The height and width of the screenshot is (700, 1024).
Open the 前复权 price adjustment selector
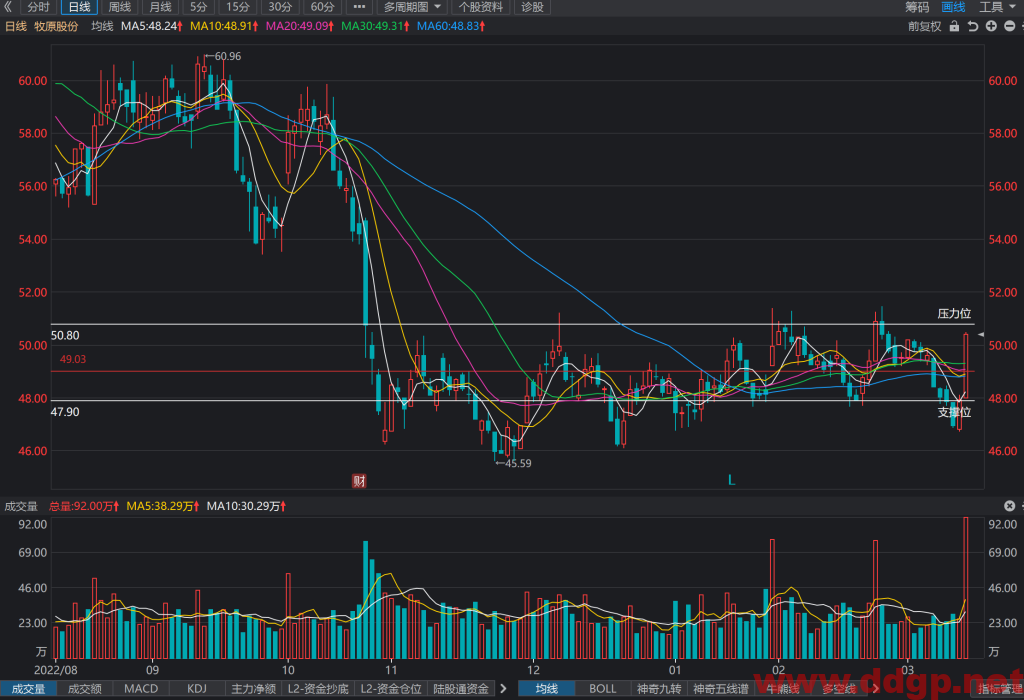pos(924,26)
